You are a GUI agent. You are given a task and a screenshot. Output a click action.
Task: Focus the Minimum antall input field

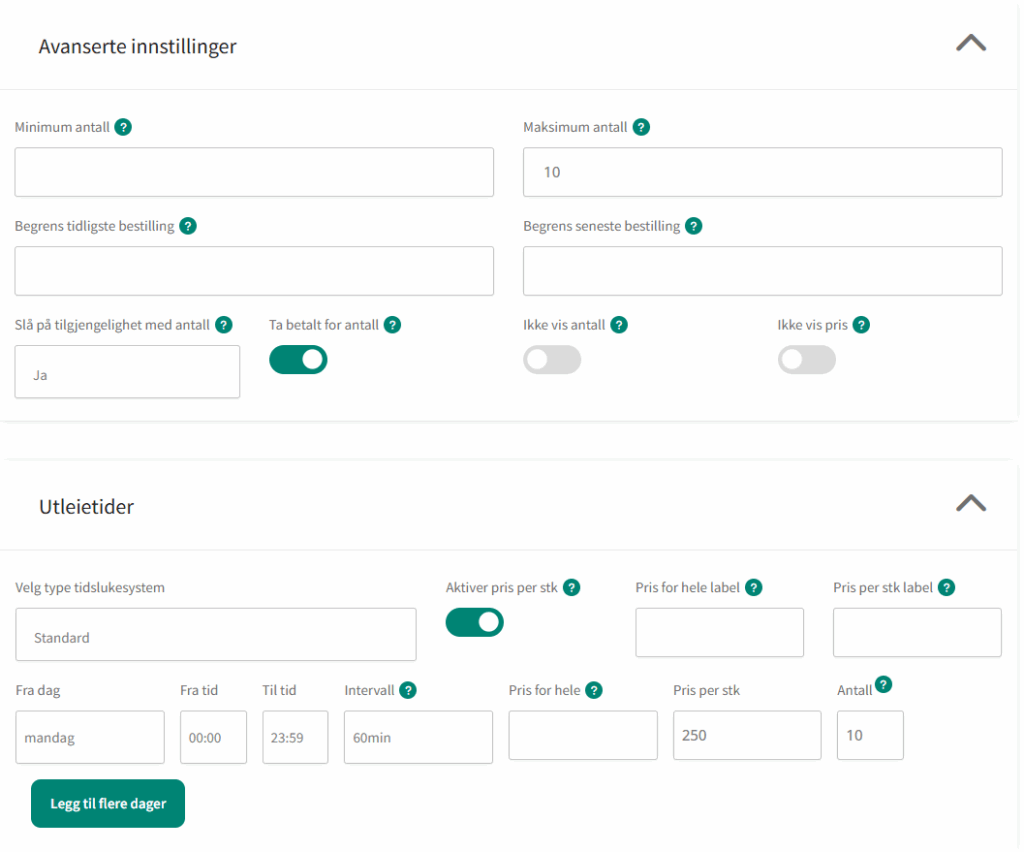click(x=254, y=172)
